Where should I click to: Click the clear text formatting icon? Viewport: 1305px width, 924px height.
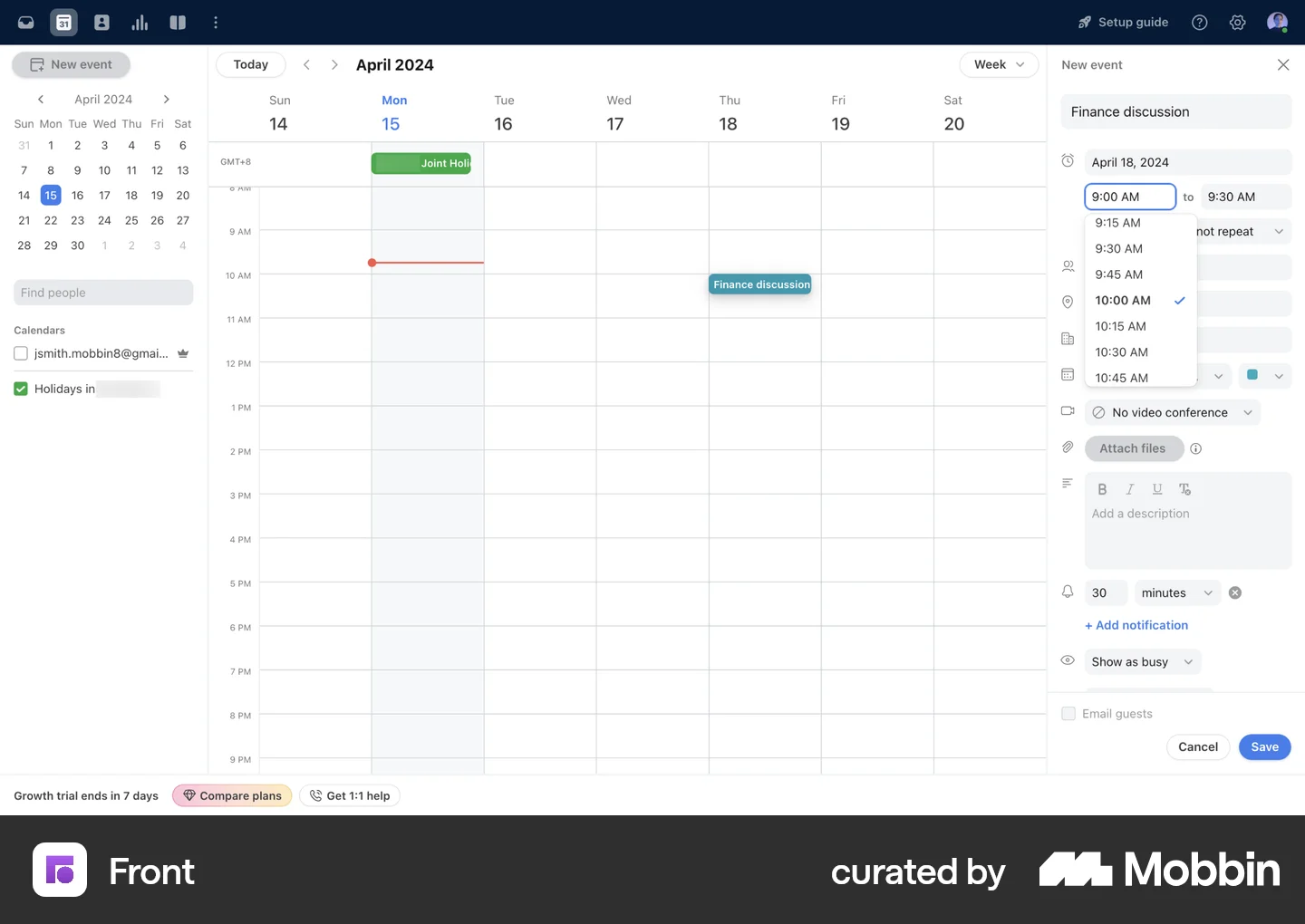[1184, 489]
